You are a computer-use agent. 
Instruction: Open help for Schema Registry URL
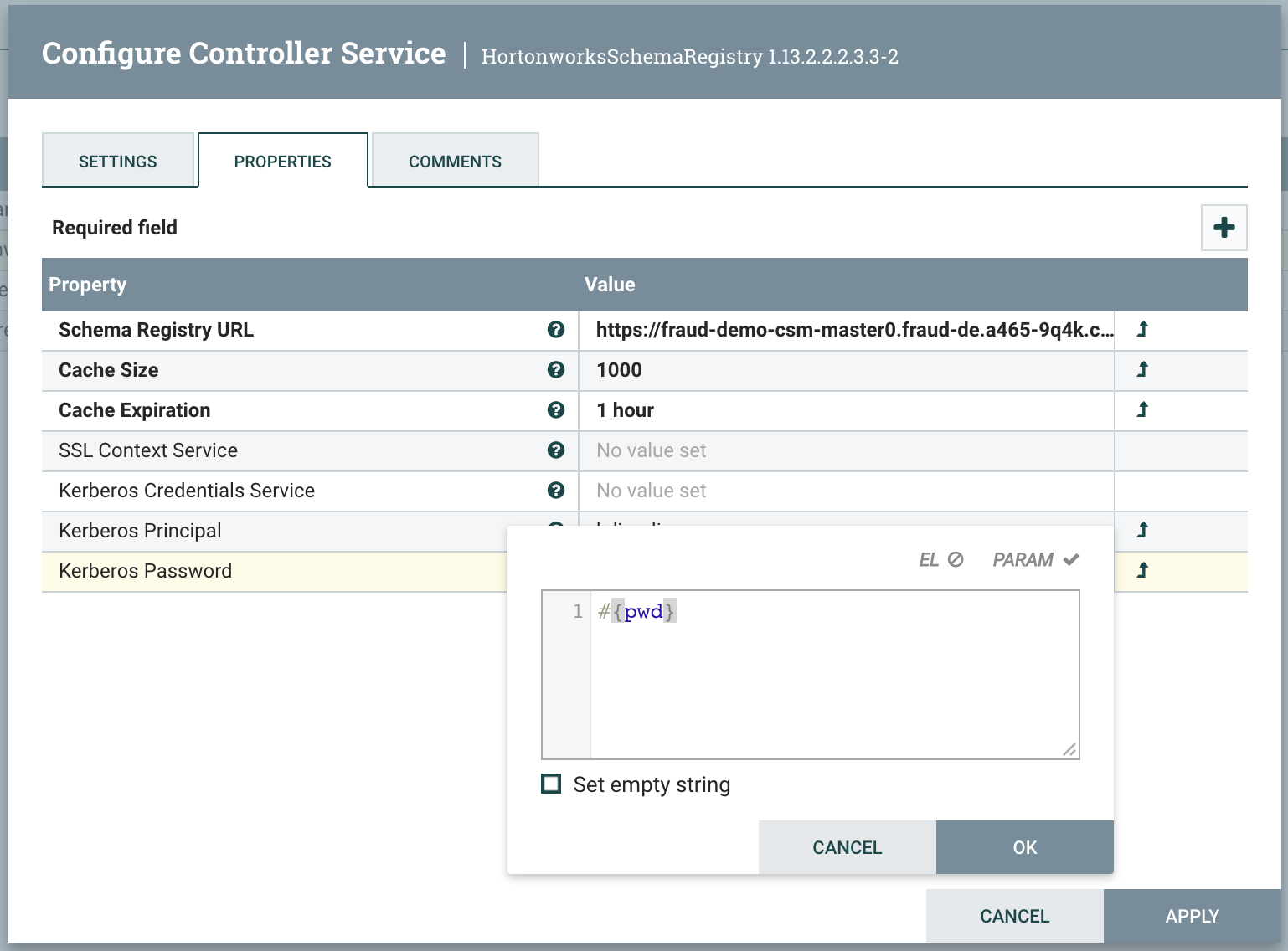[555, 330]
